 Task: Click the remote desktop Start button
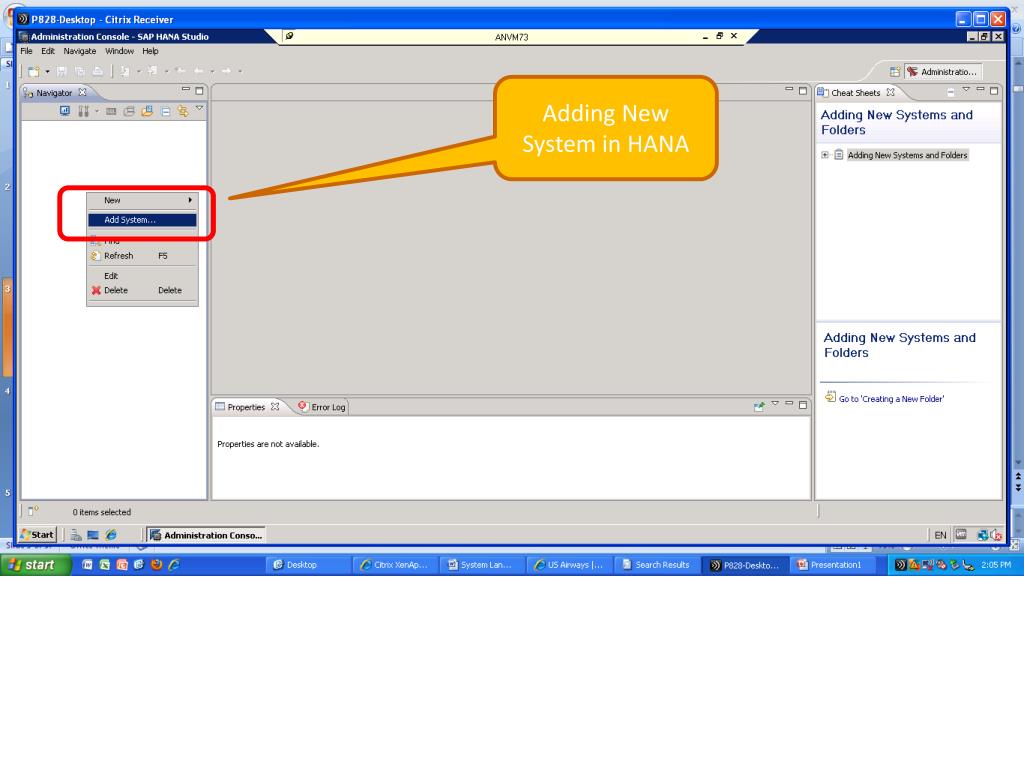[x=38, y=534]
